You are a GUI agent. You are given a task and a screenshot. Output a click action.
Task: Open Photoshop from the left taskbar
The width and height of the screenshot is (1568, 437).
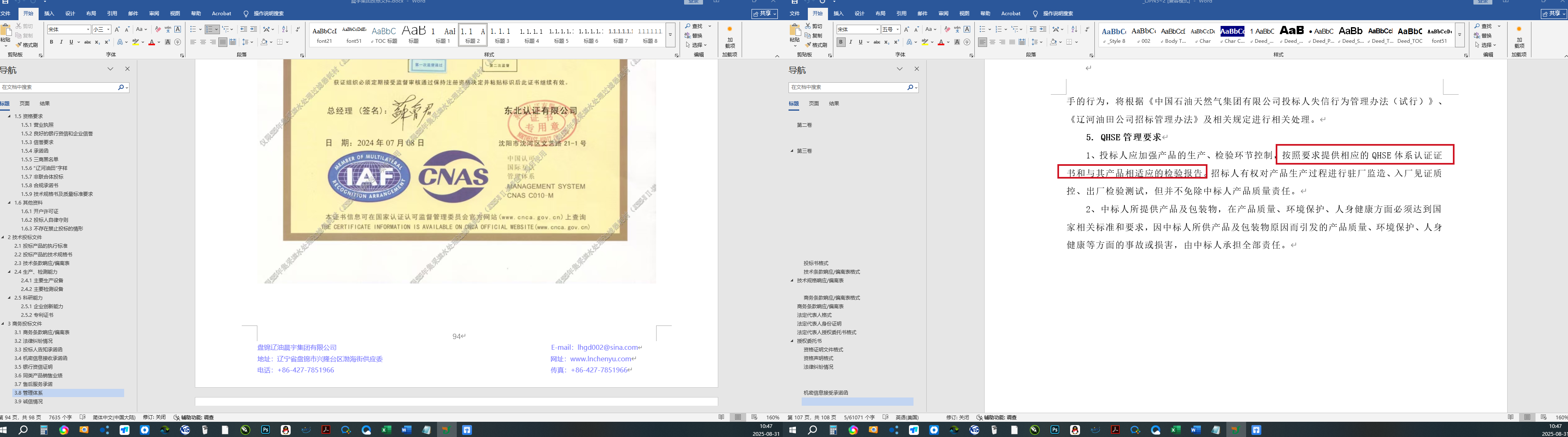point(266,430)
